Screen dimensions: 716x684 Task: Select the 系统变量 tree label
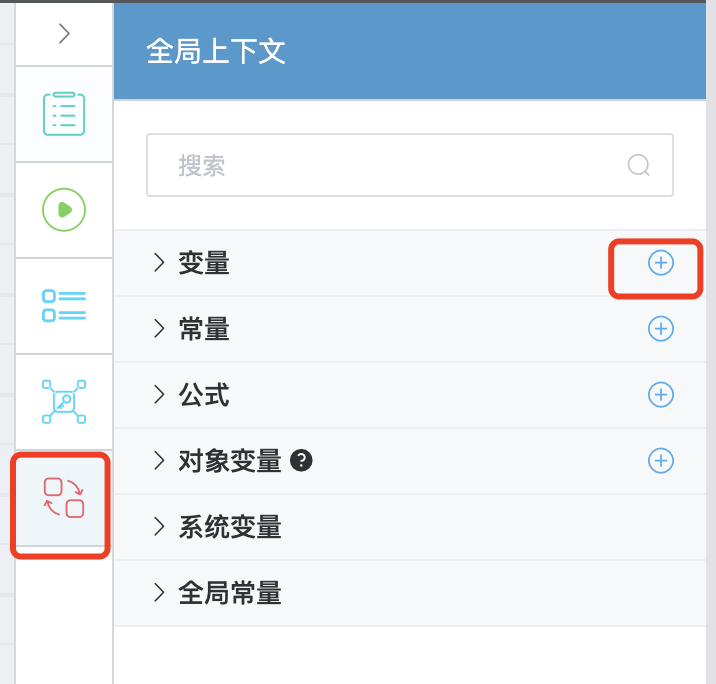coord(230,527)
